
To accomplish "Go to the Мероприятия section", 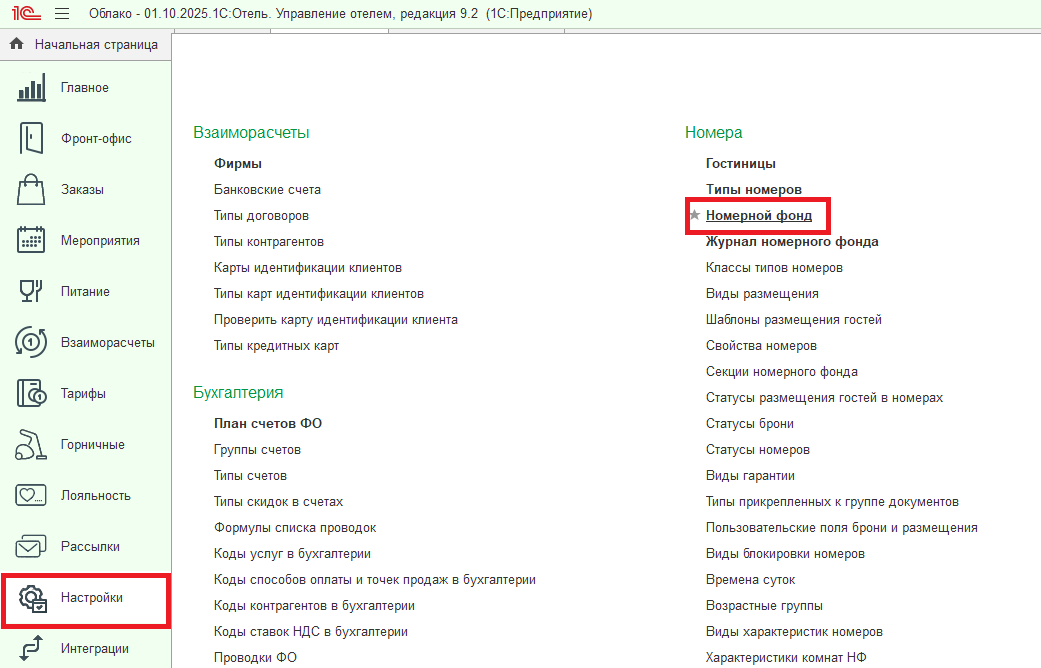I will pos(85,240).
